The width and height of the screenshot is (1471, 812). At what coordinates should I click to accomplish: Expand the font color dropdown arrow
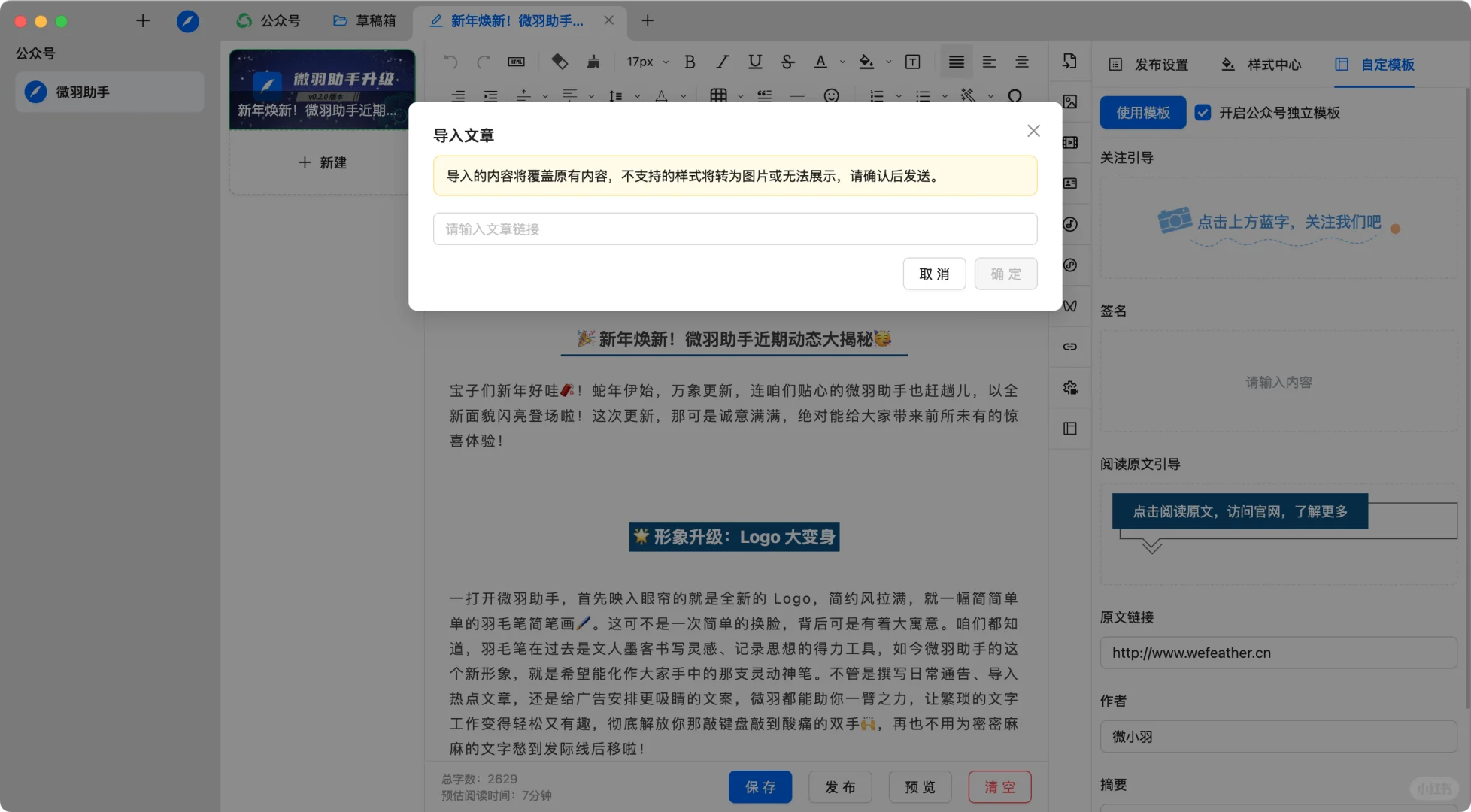[842, 62]
